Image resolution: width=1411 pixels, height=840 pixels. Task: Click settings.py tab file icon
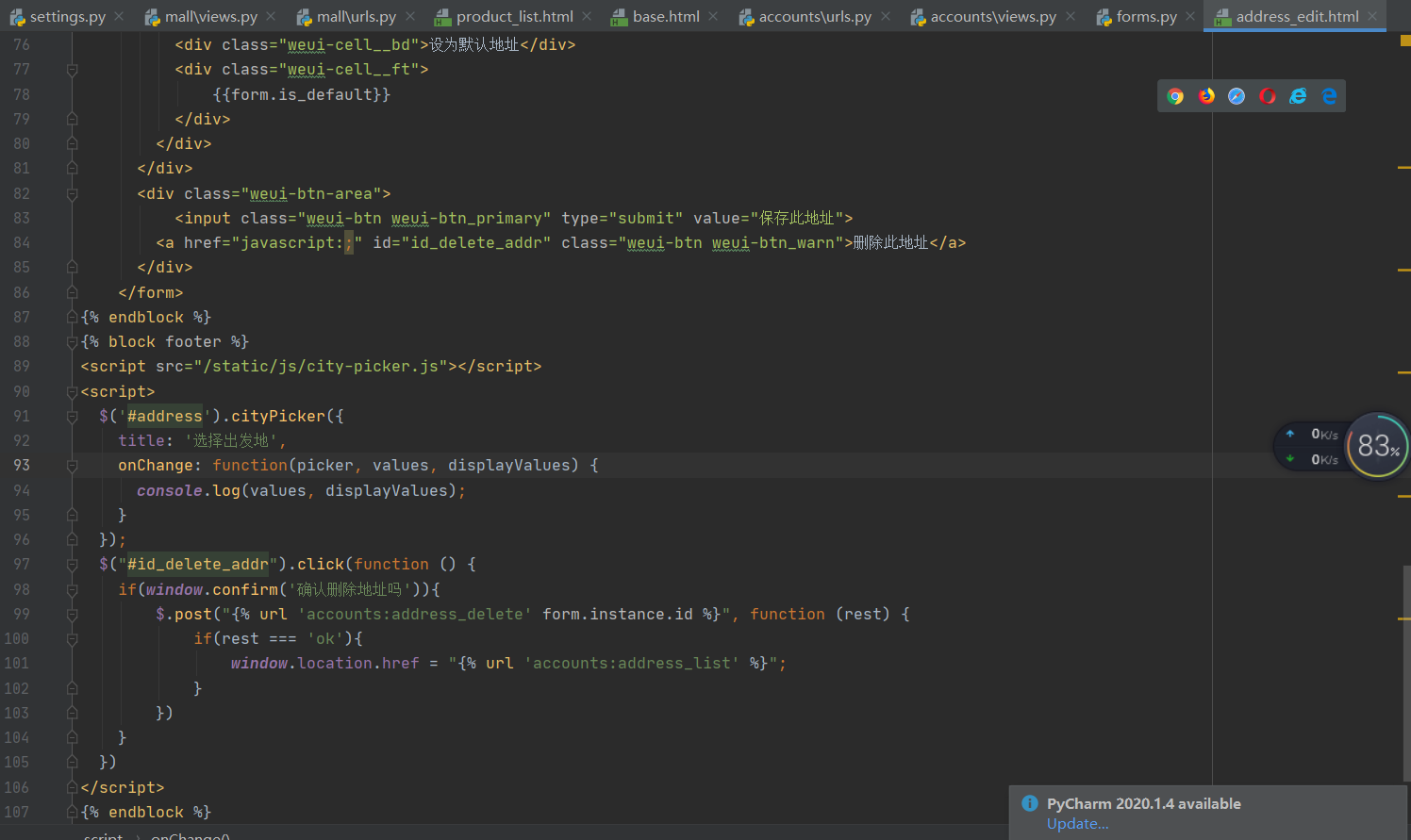[17, 17]
